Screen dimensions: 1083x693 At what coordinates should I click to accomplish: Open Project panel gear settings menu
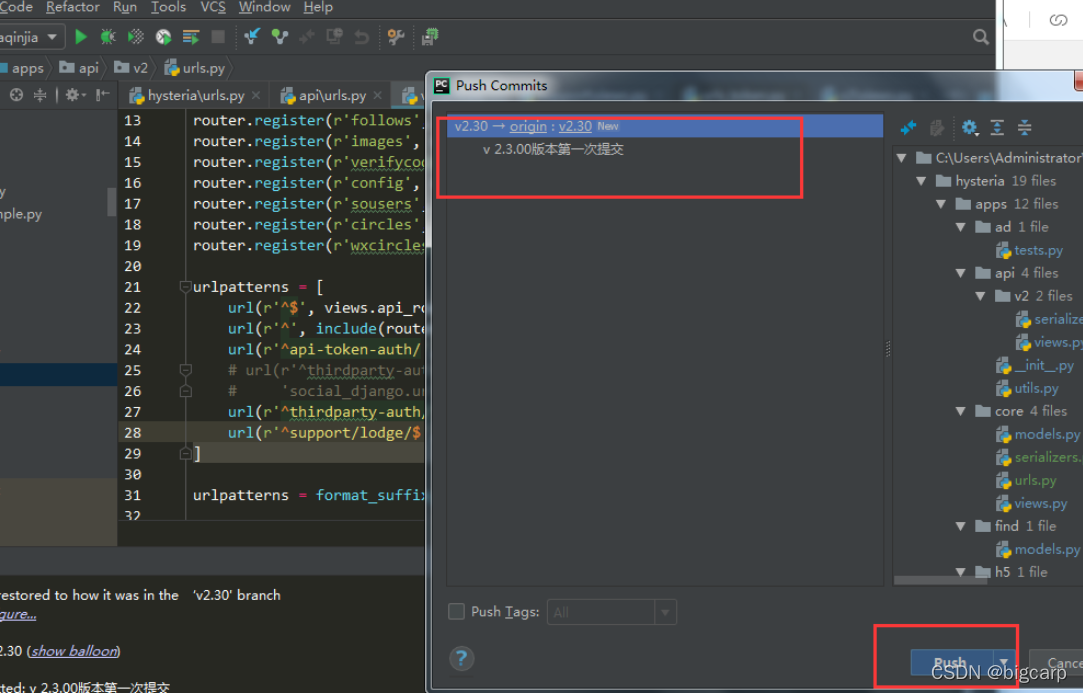pos(75,95)
